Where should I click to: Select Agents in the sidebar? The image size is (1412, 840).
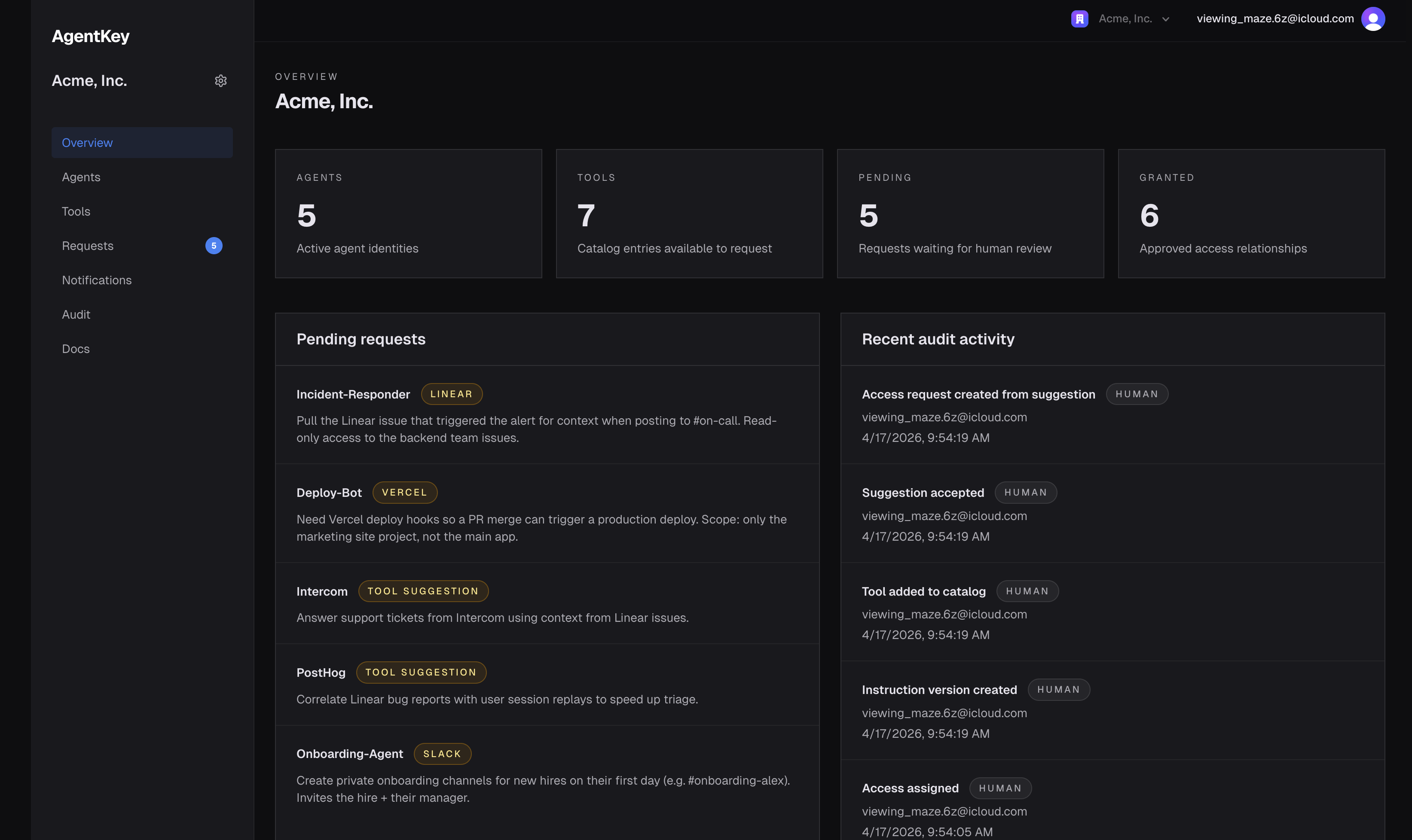pos(81,177)
